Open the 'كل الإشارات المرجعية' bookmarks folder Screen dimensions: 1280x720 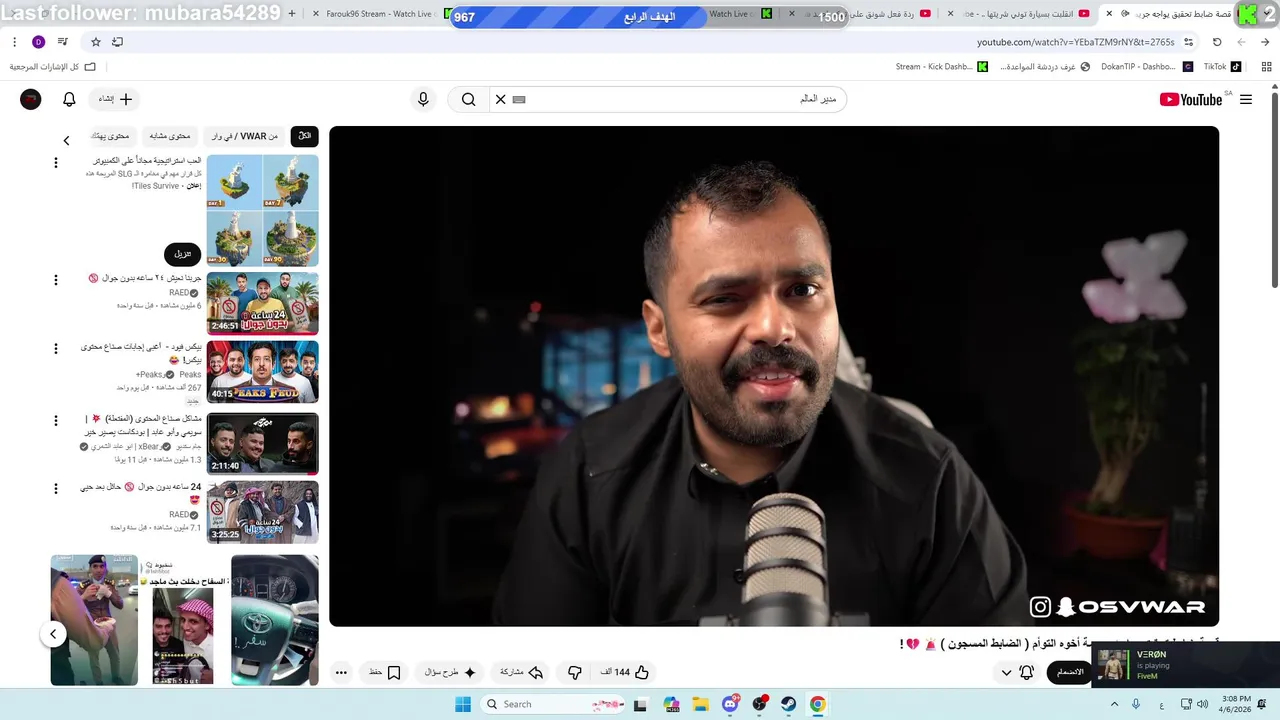53,67
